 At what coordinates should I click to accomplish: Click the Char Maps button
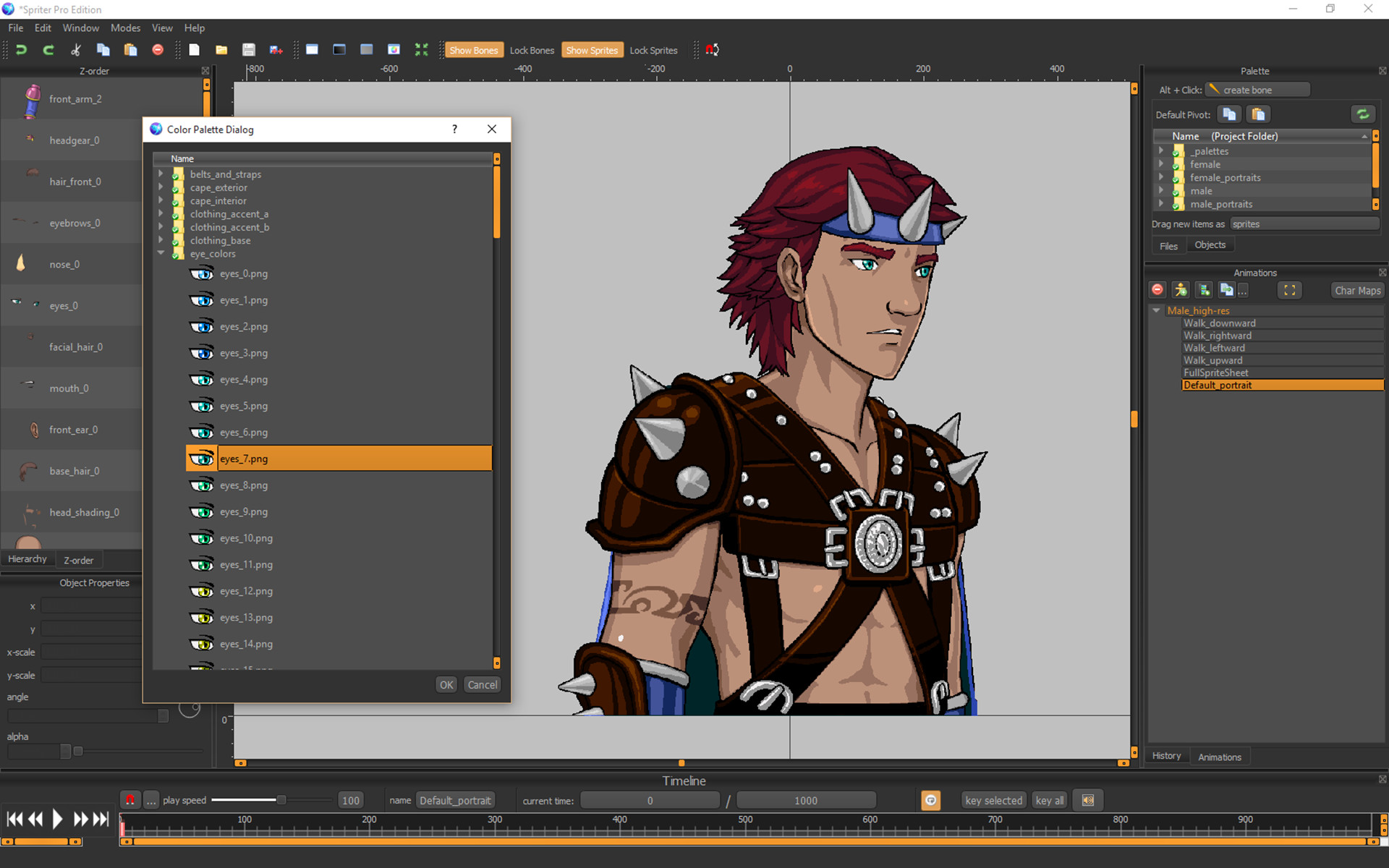(1356, 289)
